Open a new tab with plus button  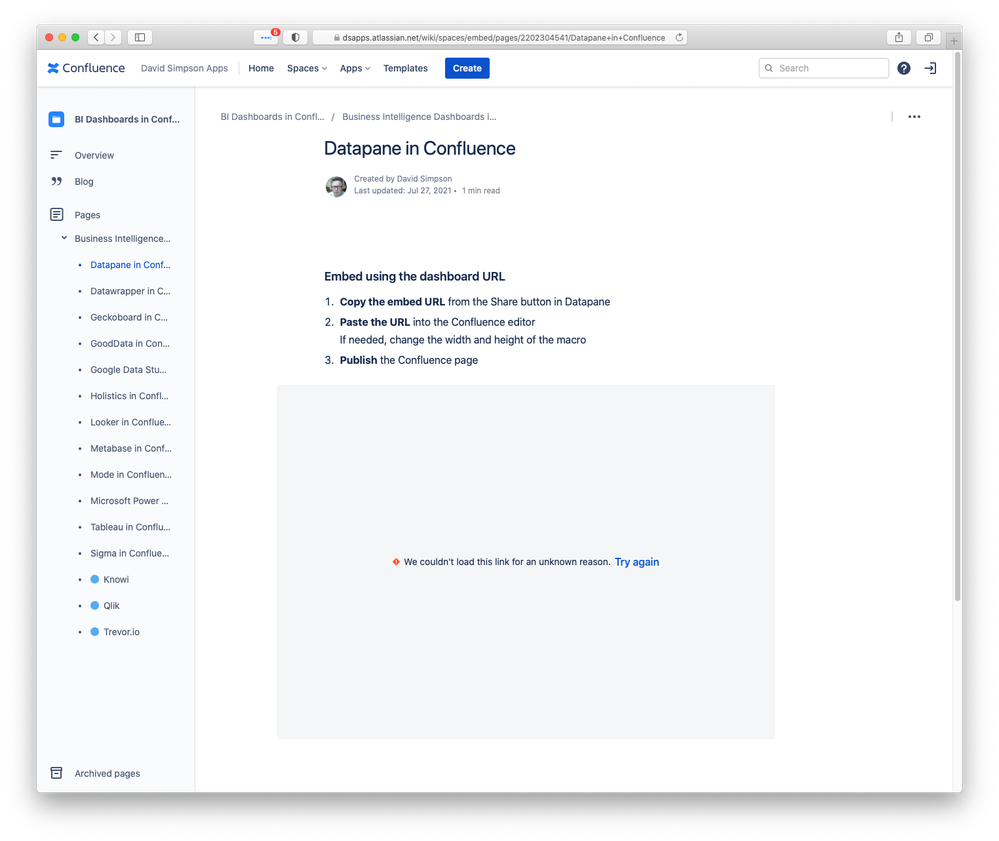[x=954, y=41]
